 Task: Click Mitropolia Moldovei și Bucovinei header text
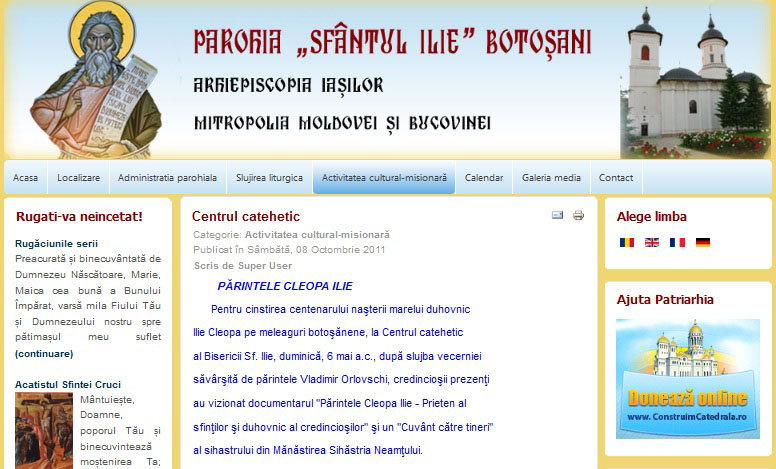(342, 124)
